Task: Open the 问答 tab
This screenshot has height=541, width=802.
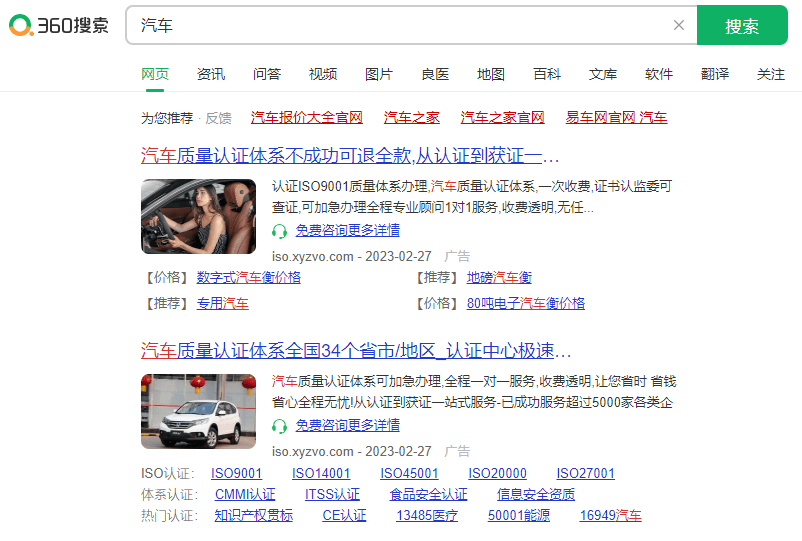Action: click(267, 74)
